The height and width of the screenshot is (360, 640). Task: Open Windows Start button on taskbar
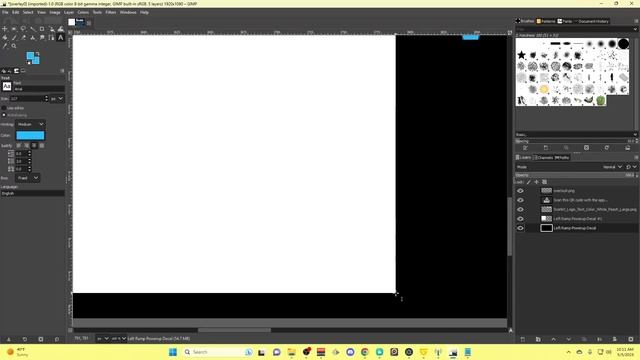(x=173, y=352)
